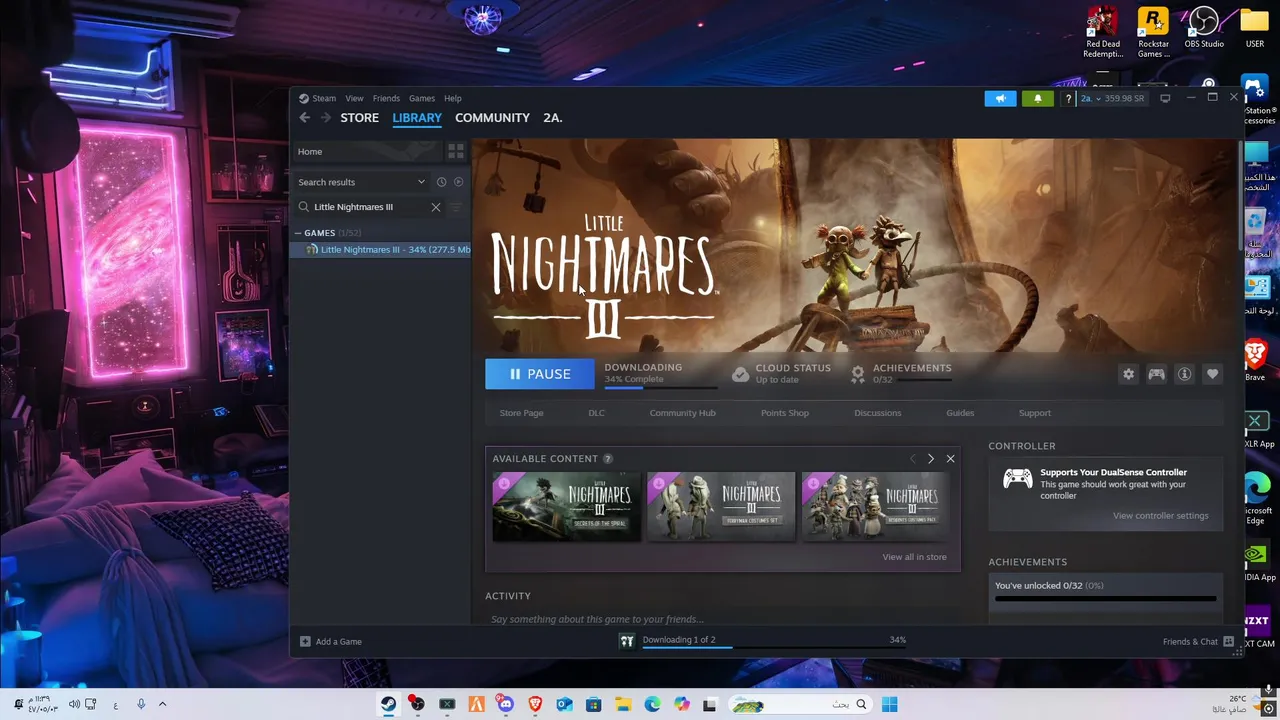The image size is (1280, 720).
Task: Open the Store Page link
Action: tap(521, 413)
